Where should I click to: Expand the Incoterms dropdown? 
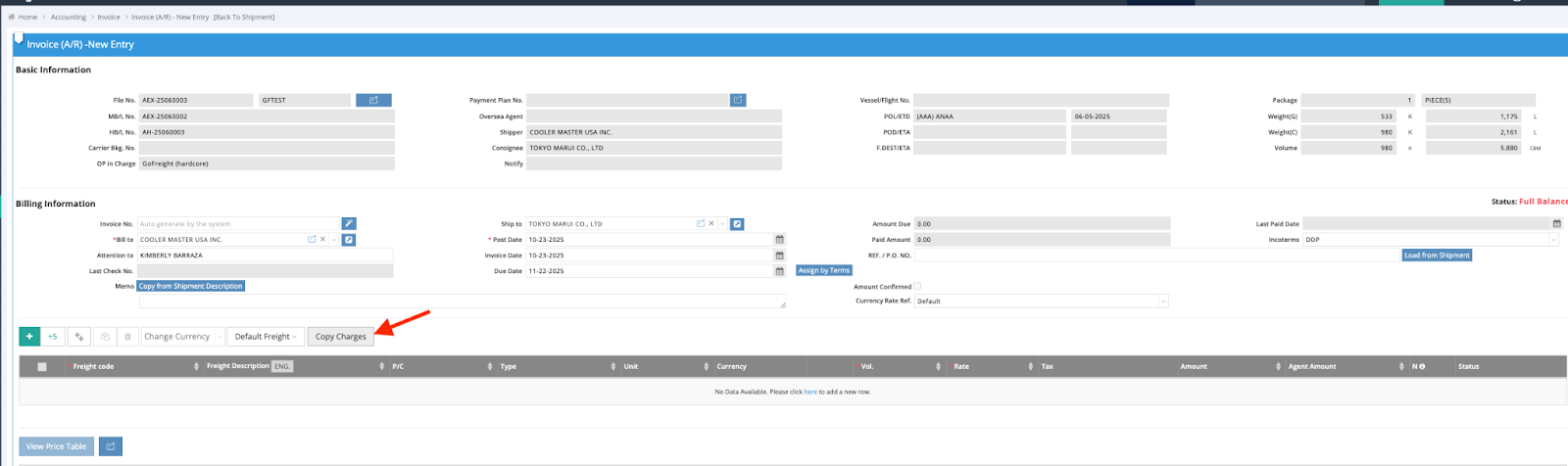1553,240
